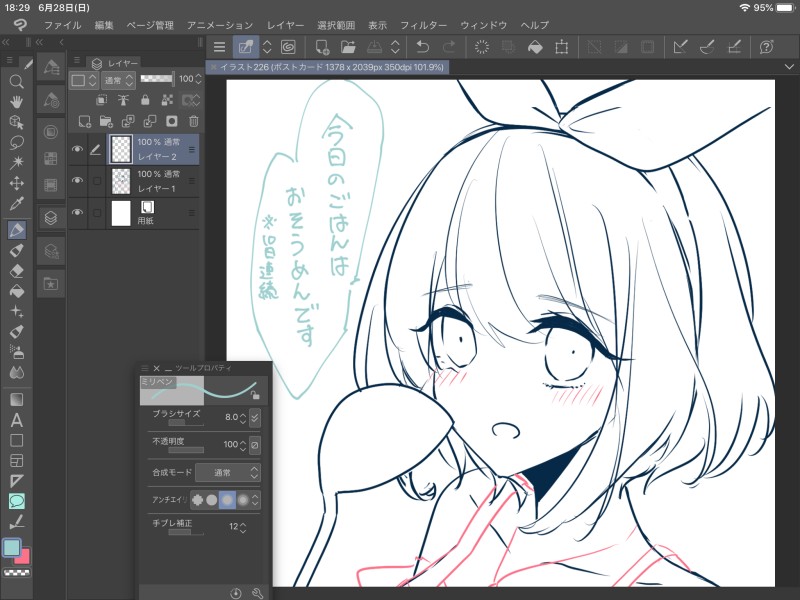Delete layer with trash can icon
The width and height of the screenshot is (800, 600).
coord(193,121)
